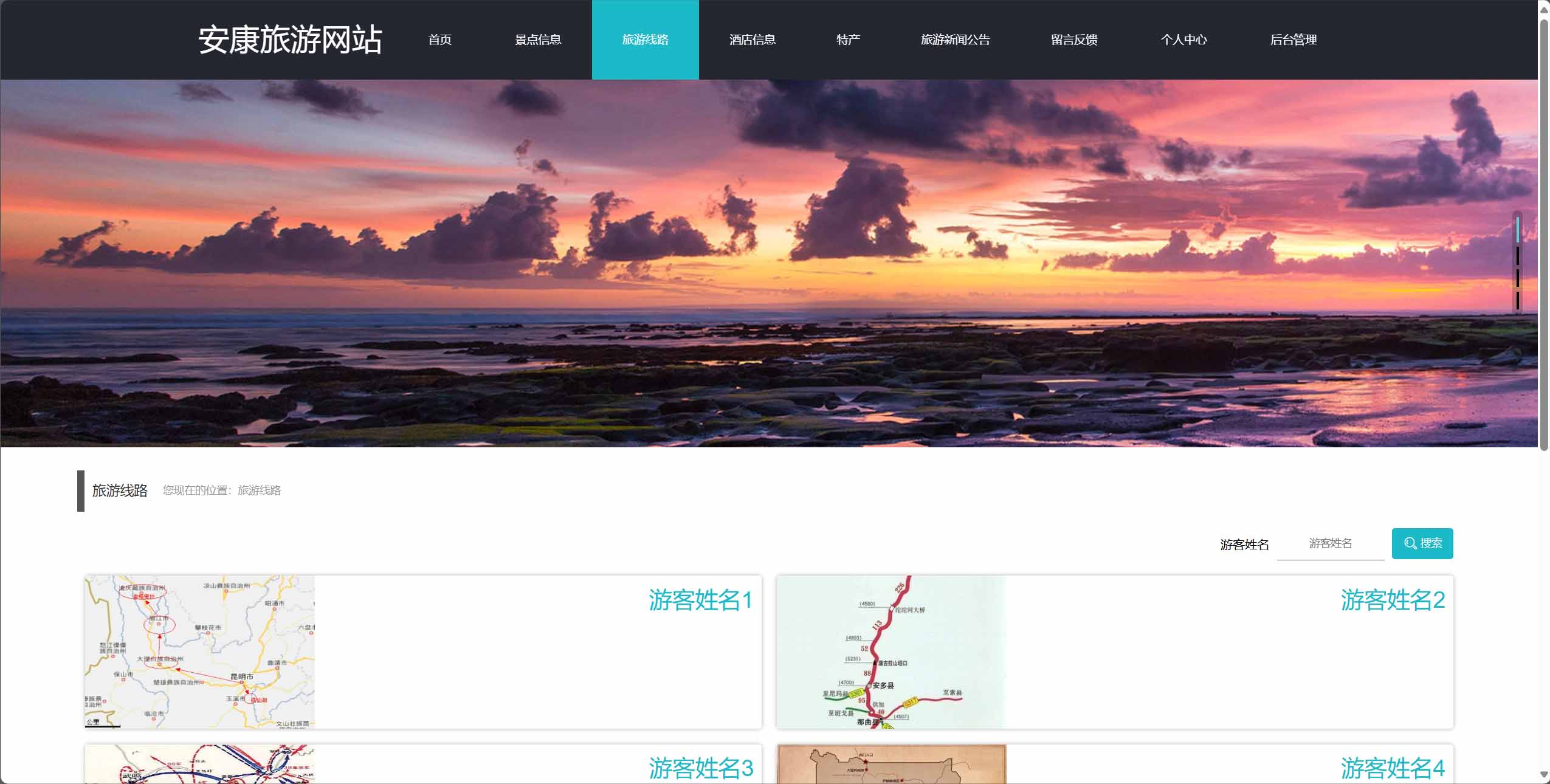This screenshot has height=784, width=1550.
Task: Click the vertical scrollbar thumb
Action: 1544,235
